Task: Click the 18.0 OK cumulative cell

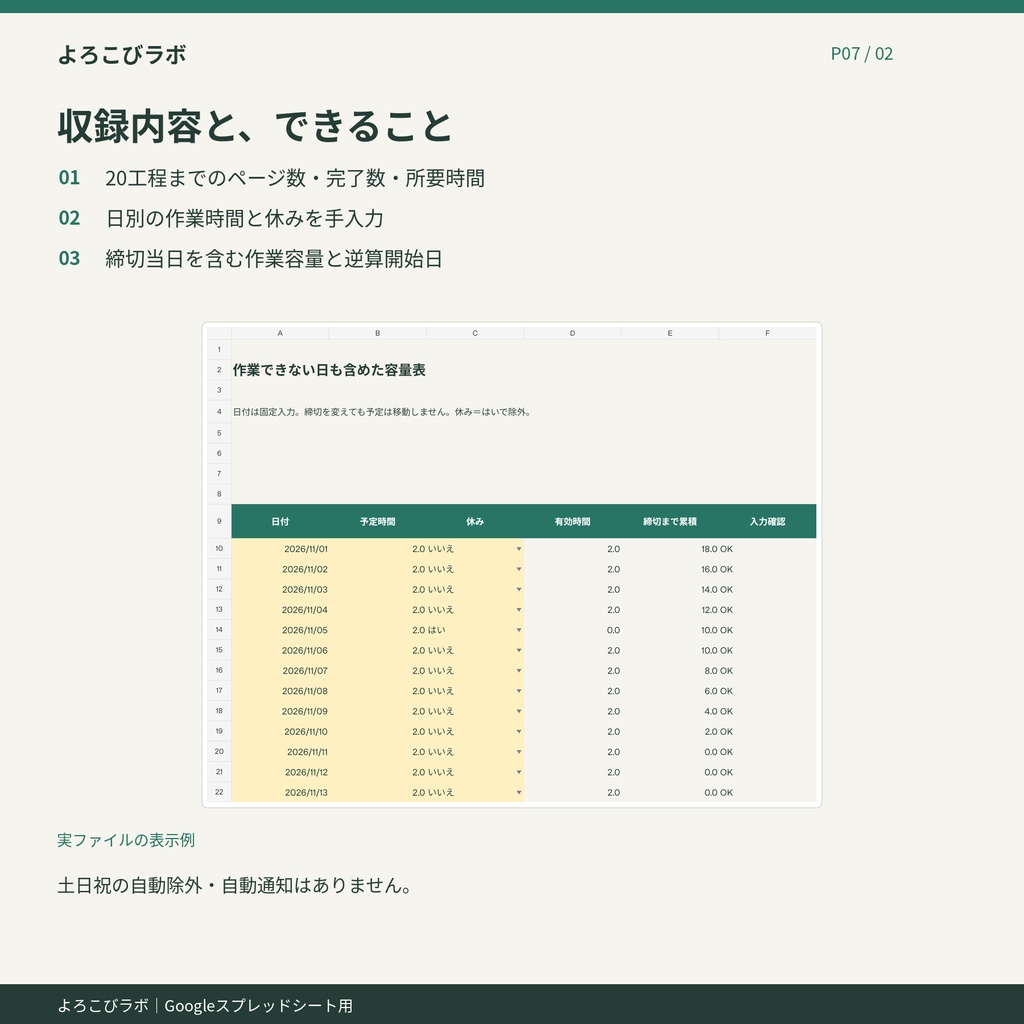Action: click(x=716, y=549)
